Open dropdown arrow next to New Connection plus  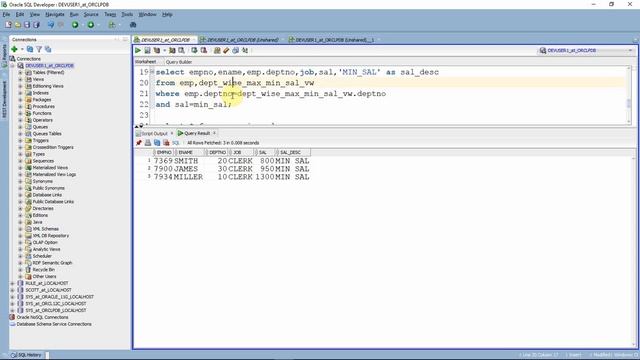pyautogui.click(x=22, y=49)
